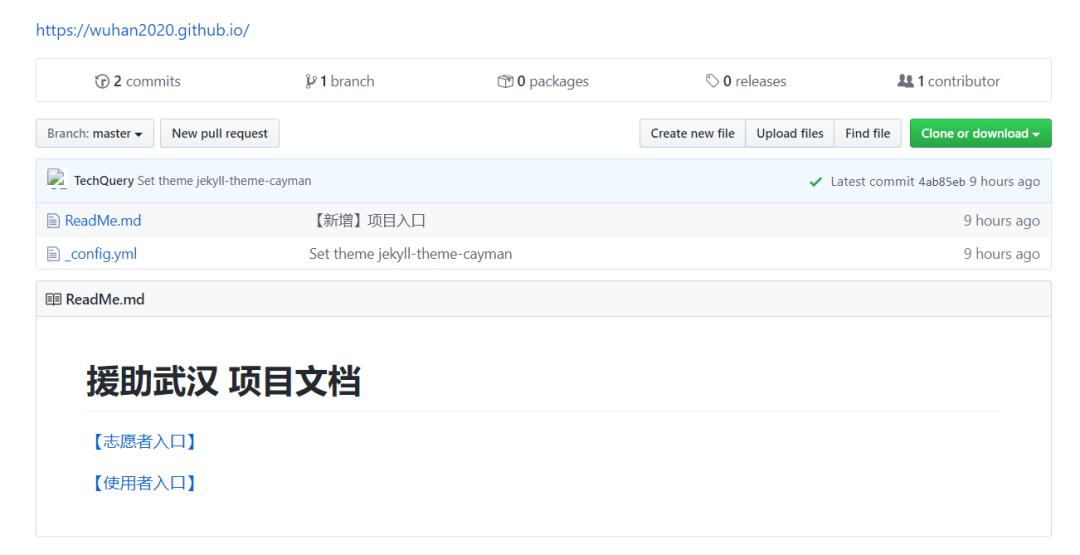Viewport: 1080px width, 555px height.
Task: Click the New pull request button
Action: click(220, 134)
